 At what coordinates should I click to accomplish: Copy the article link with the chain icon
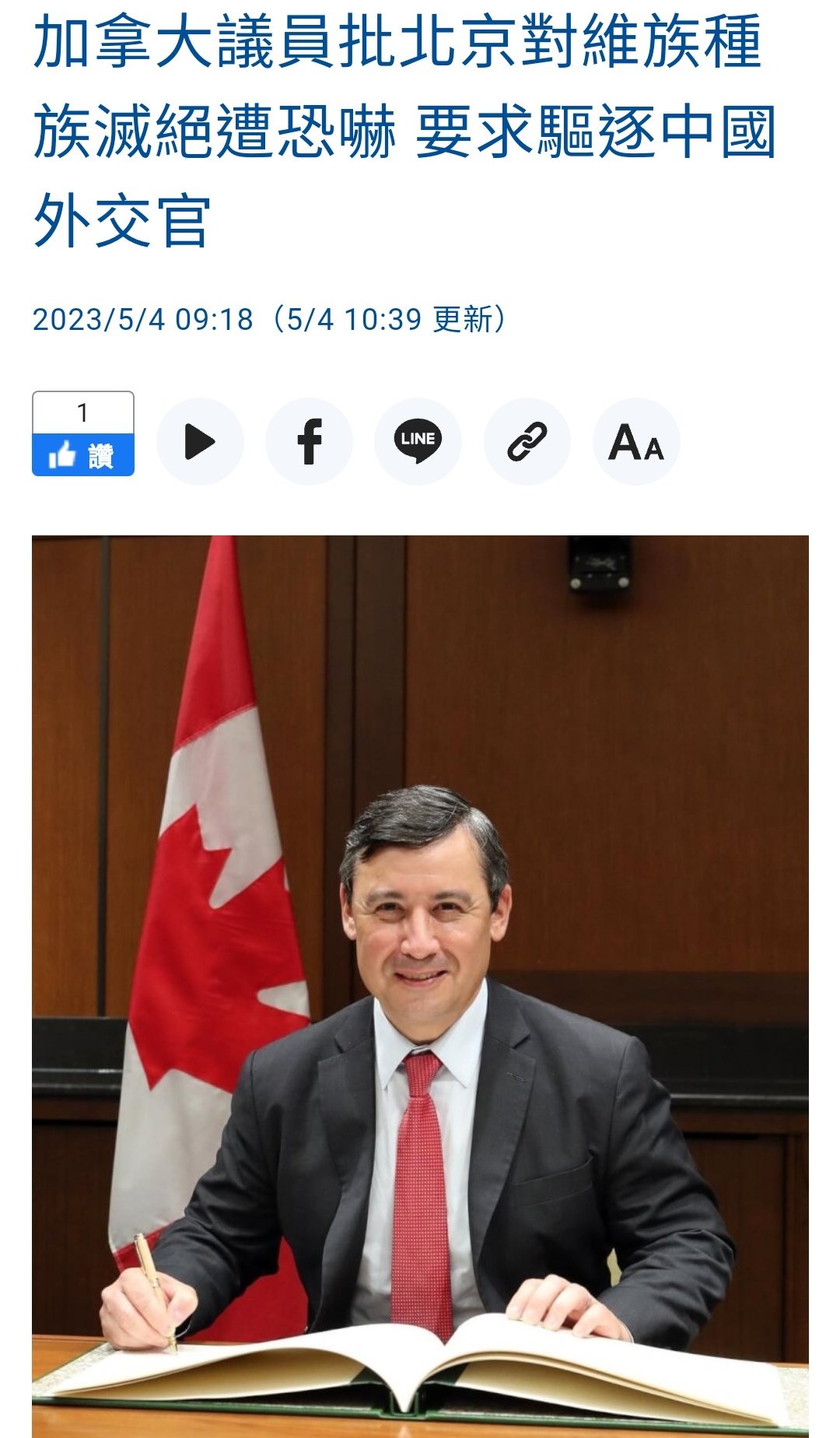(x=527, y=442)
